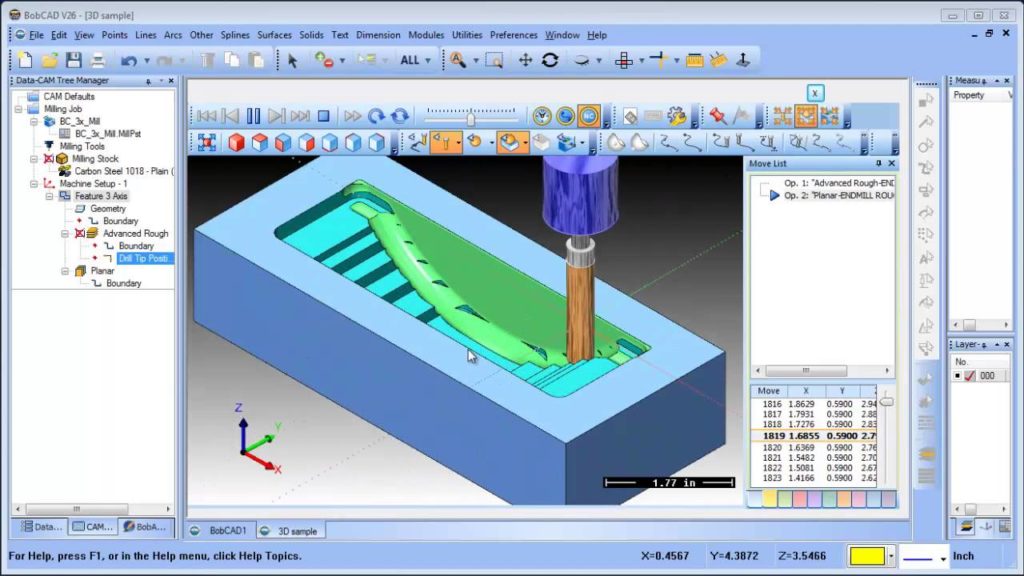Stop the simulation

pos(323,116)
